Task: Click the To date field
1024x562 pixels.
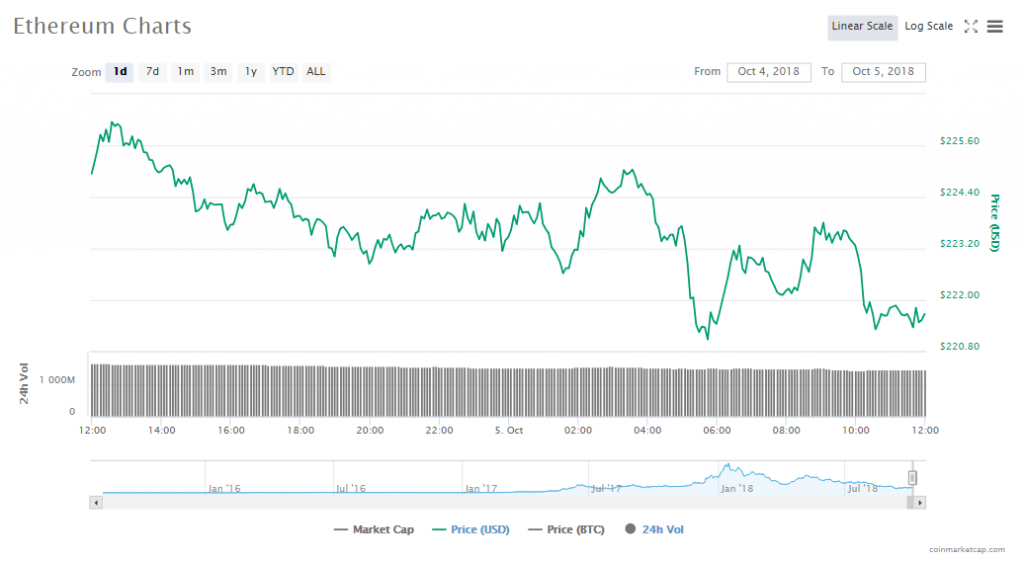Action: [884, 72]
